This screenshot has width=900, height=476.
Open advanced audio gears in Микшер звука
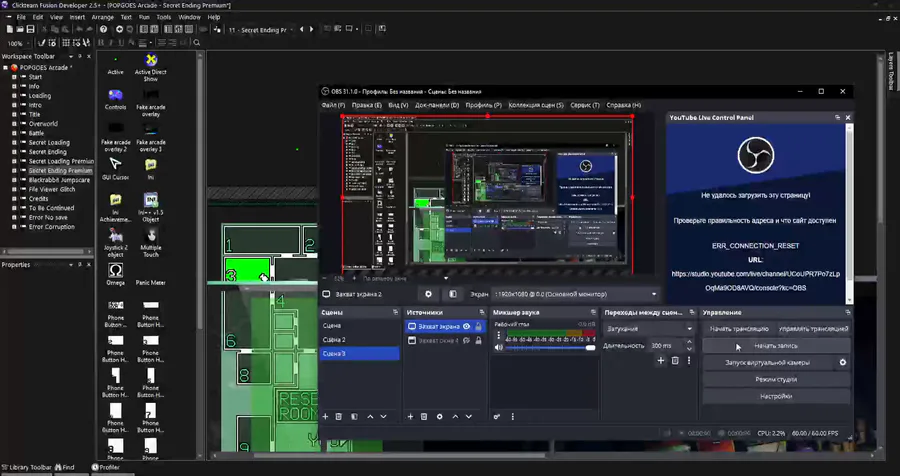(x=497, y=416)
